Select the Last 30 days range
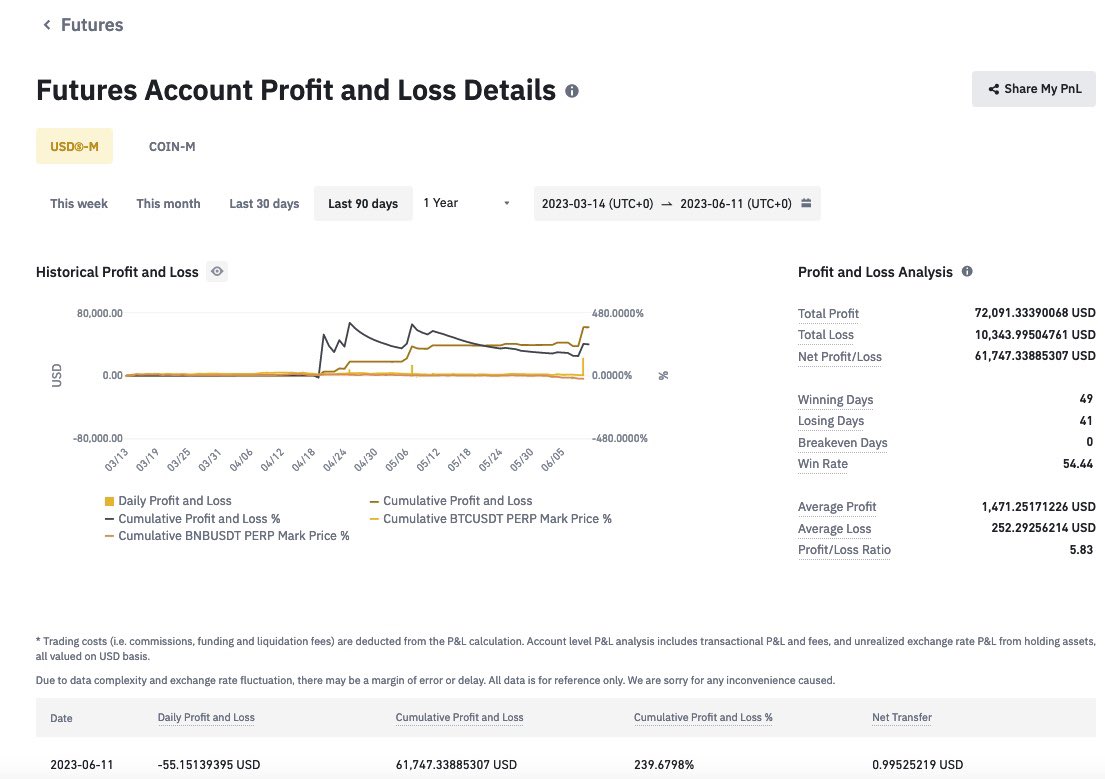 264,204
